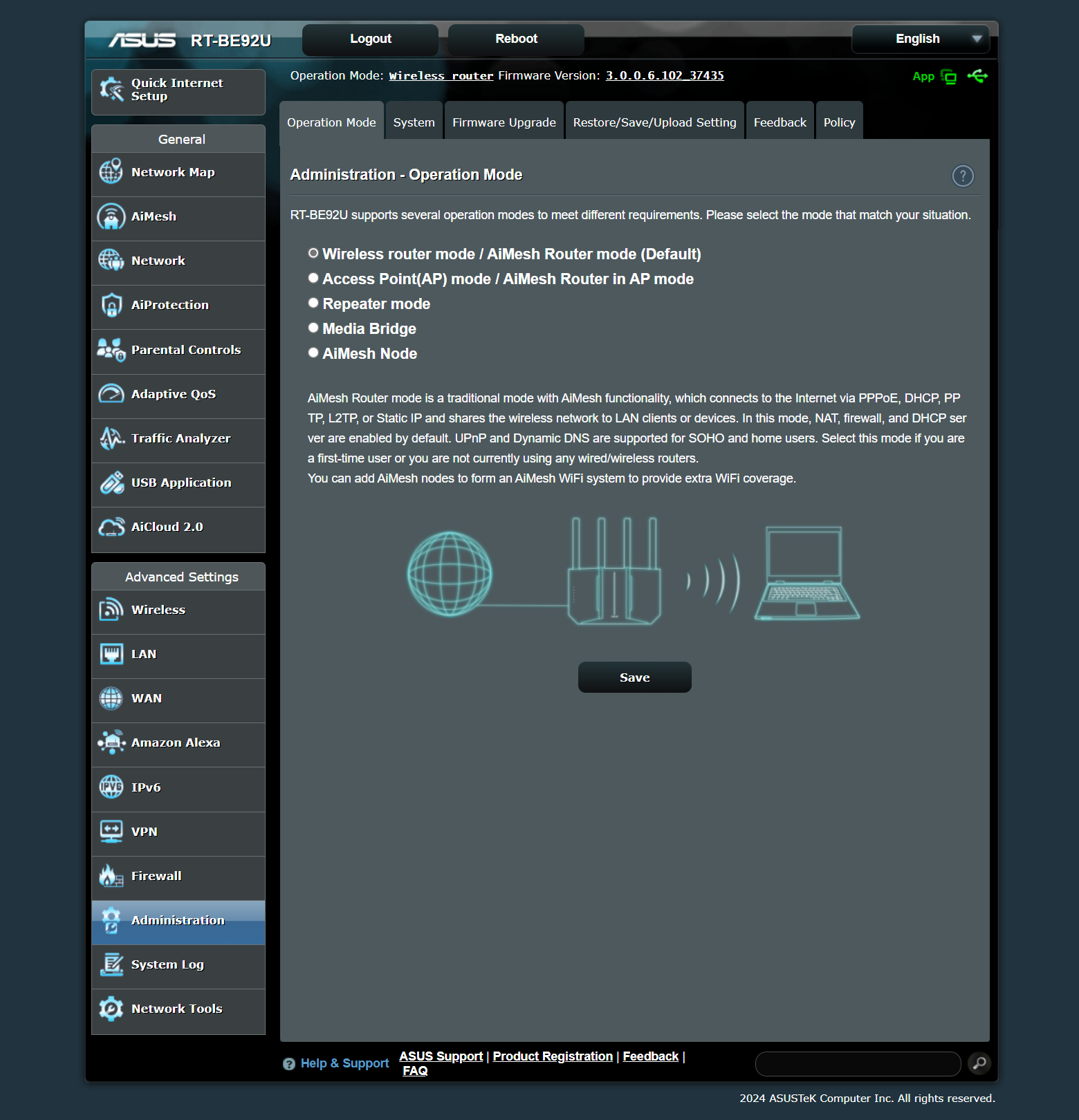Open the Wireless router mode link
Screen dimensions: 1079x1120
click(441, 76)
